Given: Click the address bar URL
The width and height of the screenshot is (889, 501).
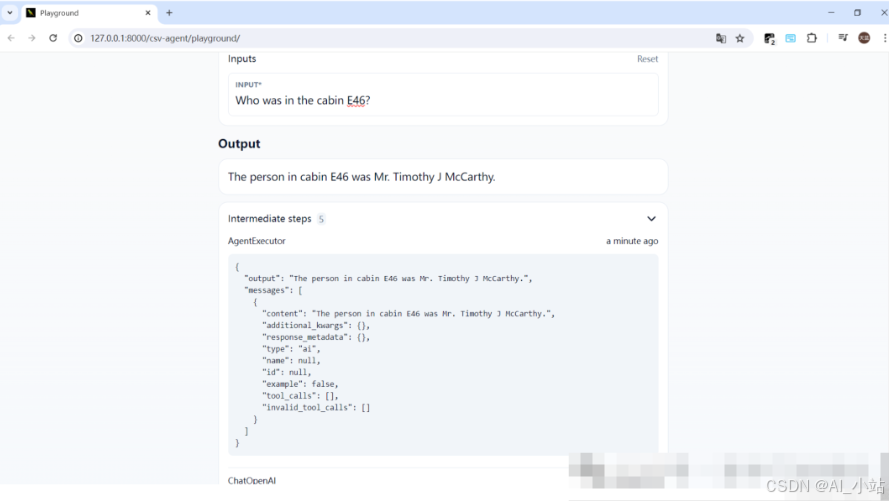Looking at the screenshot, I should click(165, 38).
